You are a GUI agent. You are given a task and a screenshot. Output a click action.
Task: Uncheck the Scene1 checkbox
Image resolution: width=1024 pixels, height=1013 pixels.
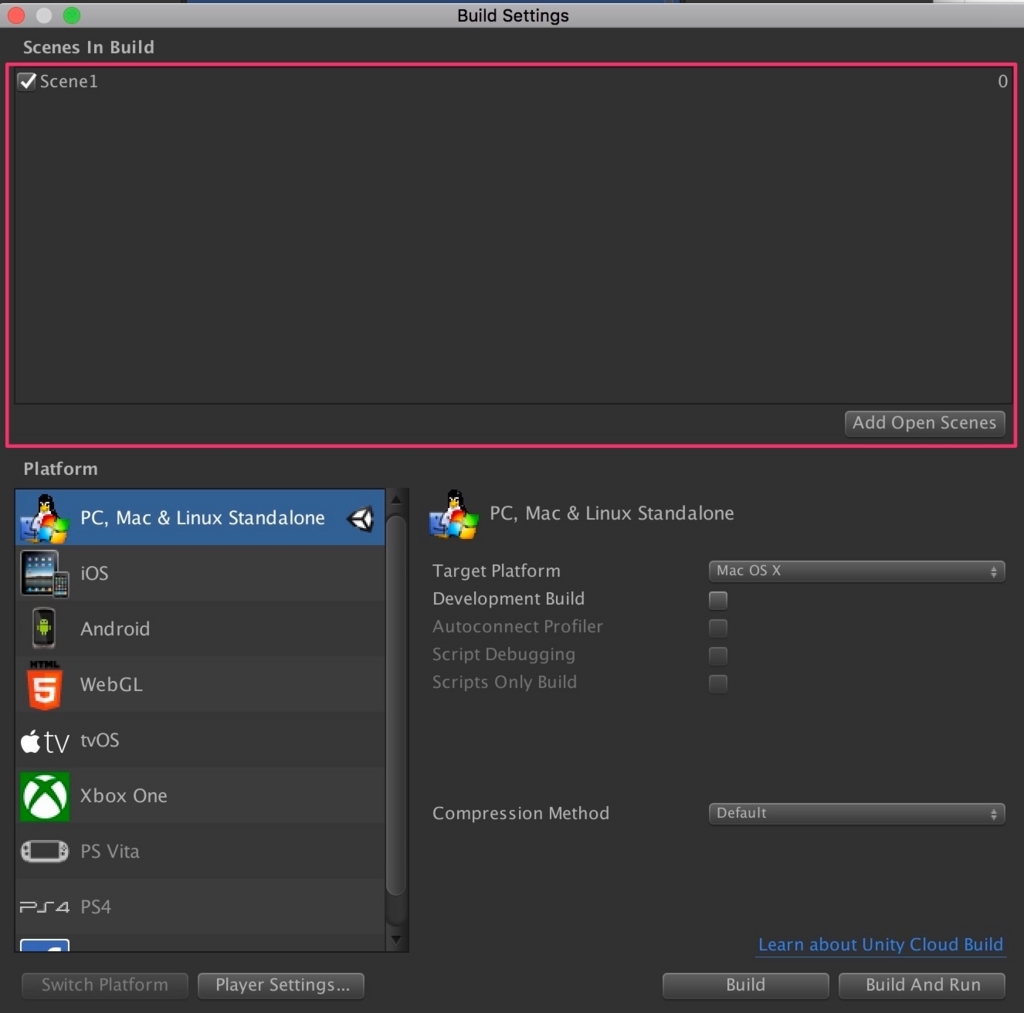pos(27,82)
